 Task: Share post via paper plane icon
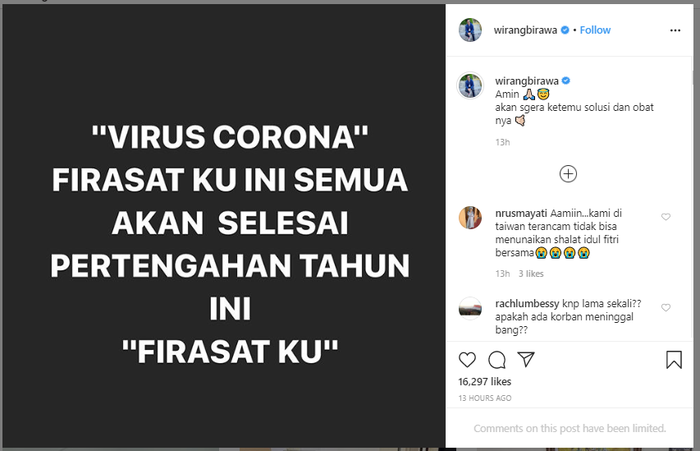point(526,359)
